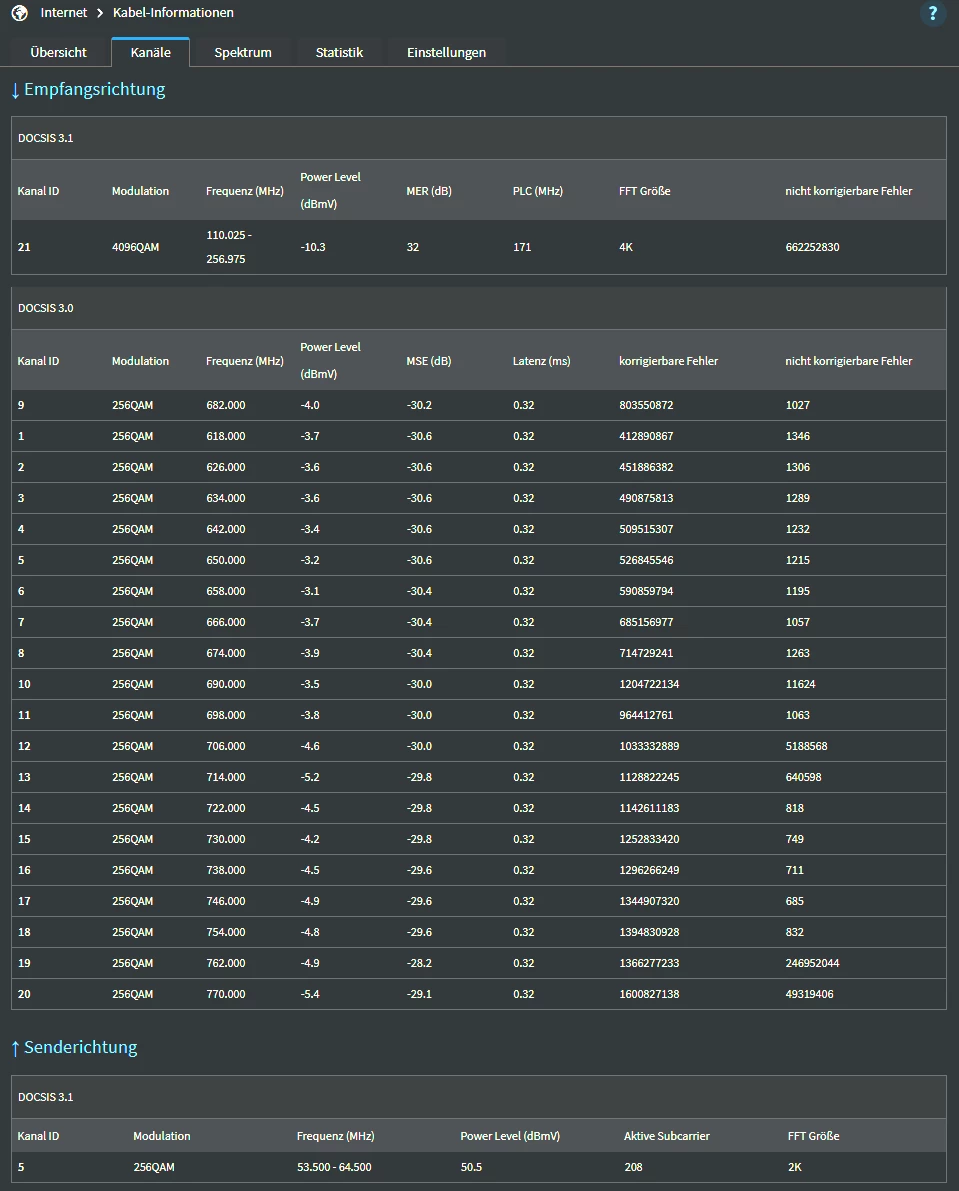The image size is (959, 1191).
Task: Click the Latenz (ms) column header
Action: (541, 361)
